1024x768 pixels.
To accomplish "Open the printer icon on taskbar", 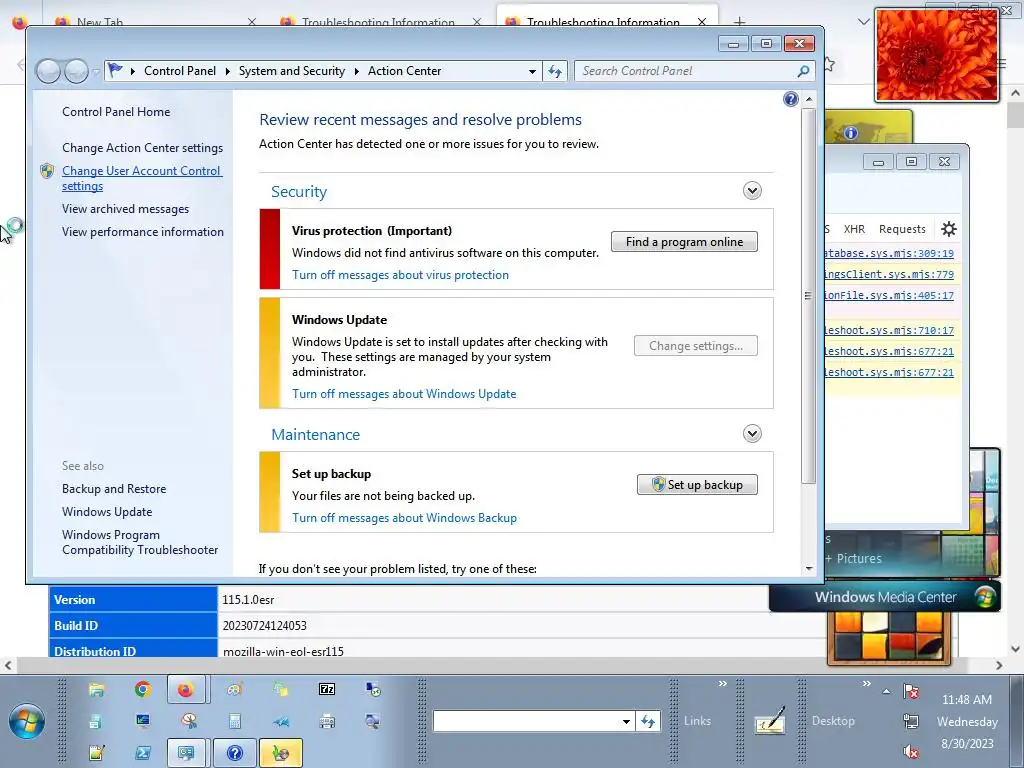I will click(x=327, y=721).
